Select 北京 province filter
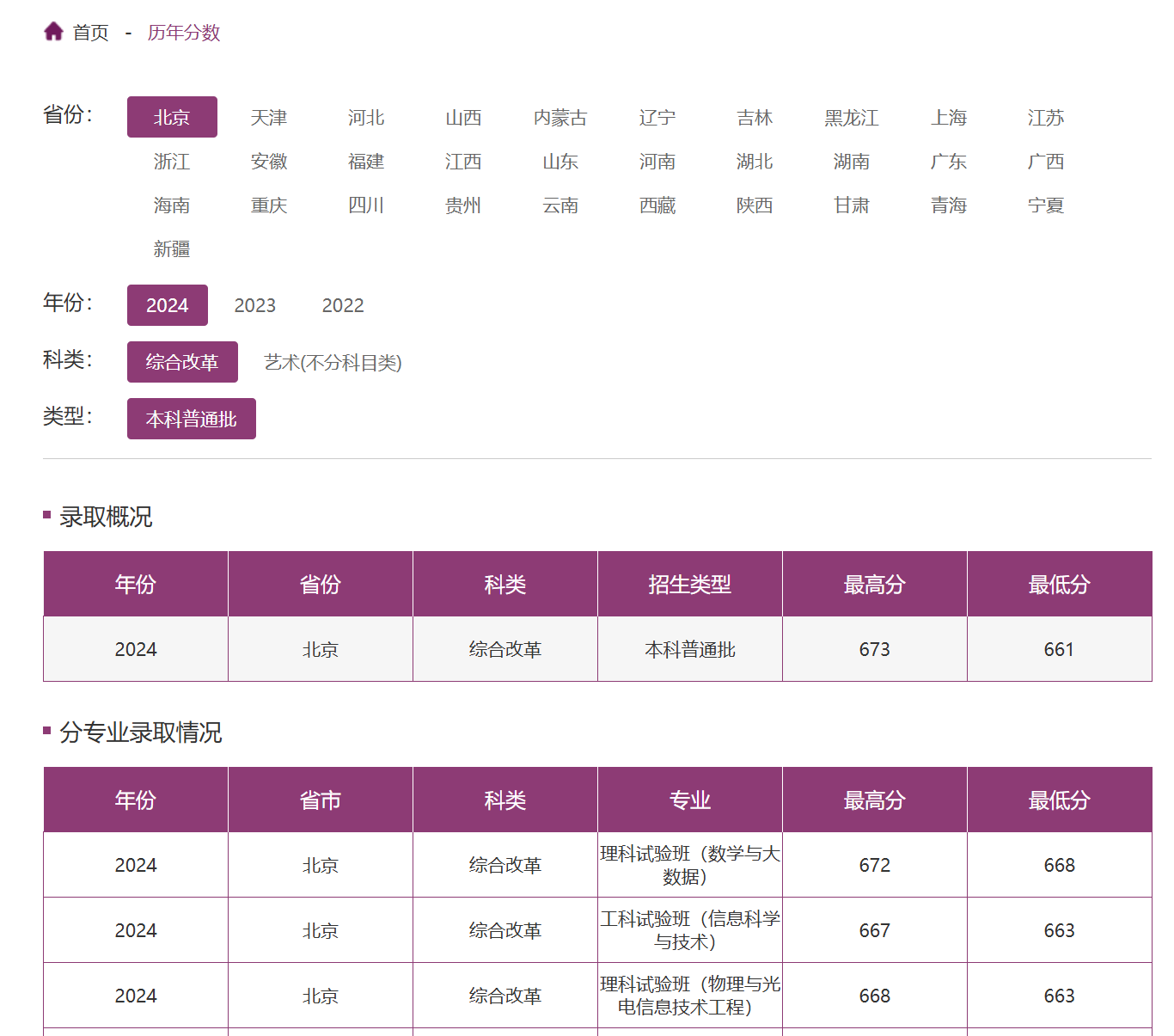 point(172,117)
